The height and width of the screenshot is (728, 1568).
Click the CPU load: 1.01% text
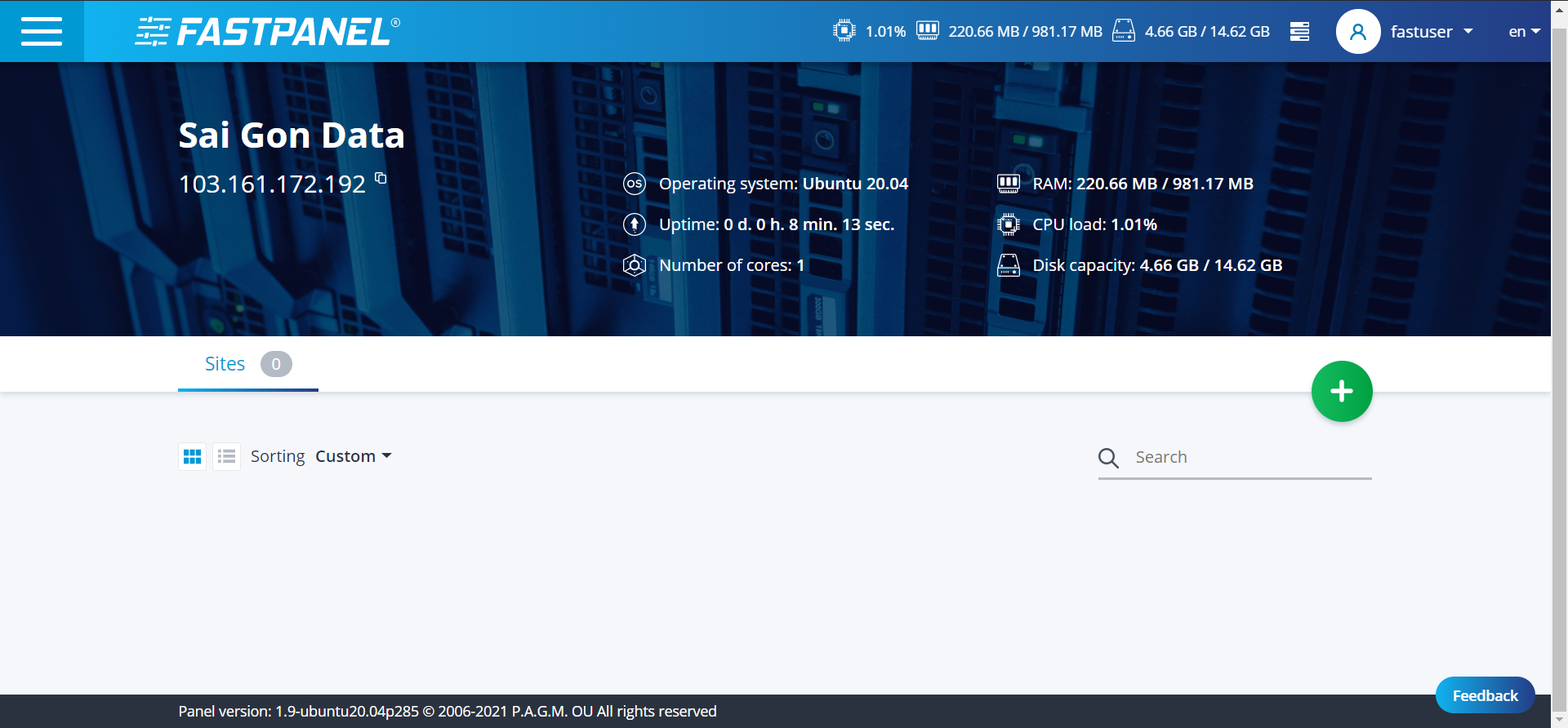[x=1095, y=224]
